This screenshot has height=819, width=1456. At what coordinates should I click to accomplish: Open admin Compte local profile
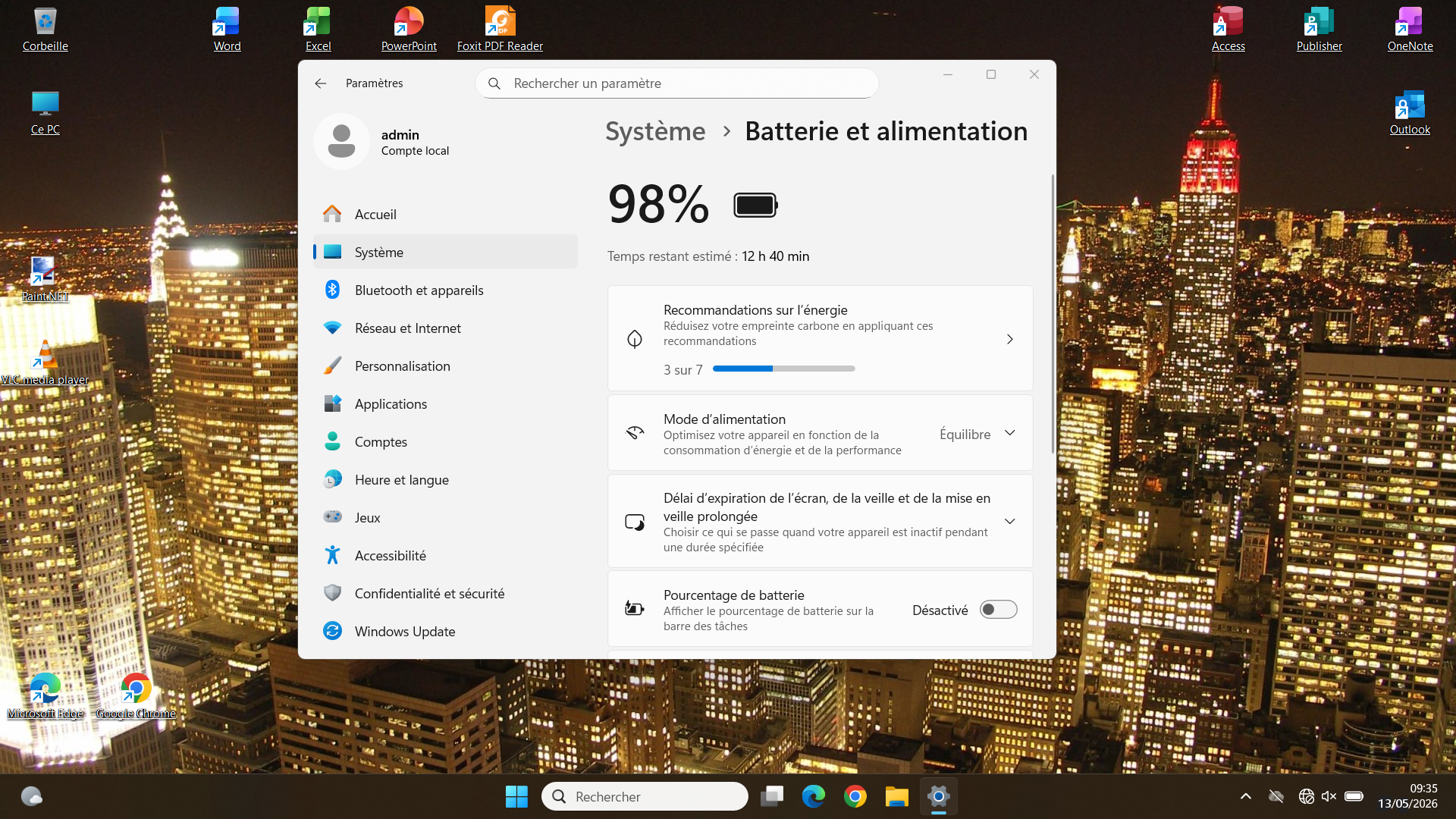pos(383,142)
